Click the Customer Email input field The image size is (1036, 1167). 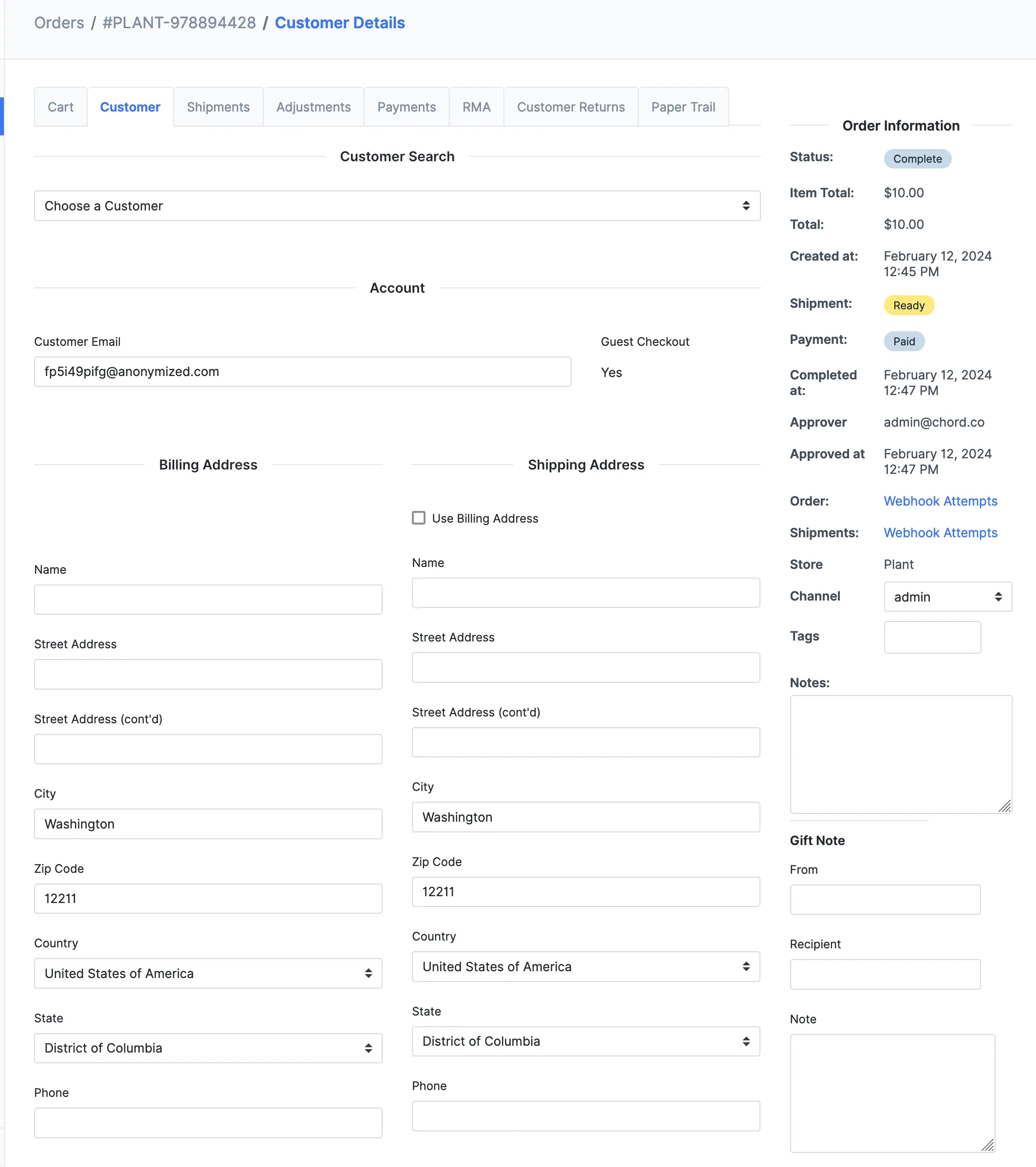pyautogui.click(x=302, y=372)
